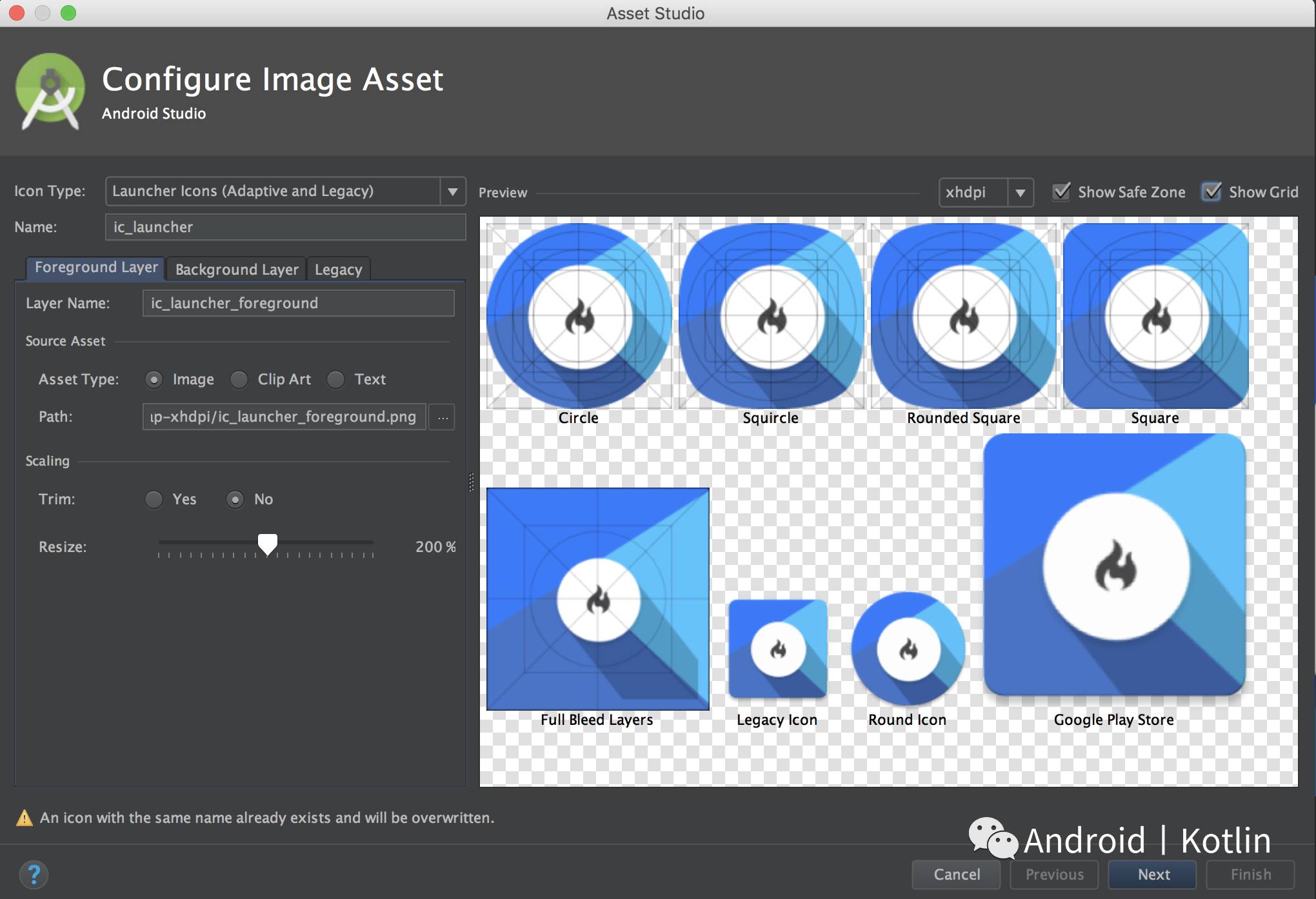Disable the Show Grid checkbox
Screen dimensions: 1316x899
1211,192
